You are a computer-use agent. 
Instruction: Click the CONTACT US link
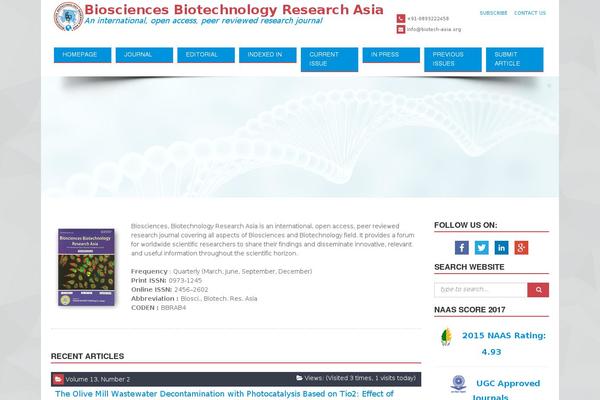(530, 13)
